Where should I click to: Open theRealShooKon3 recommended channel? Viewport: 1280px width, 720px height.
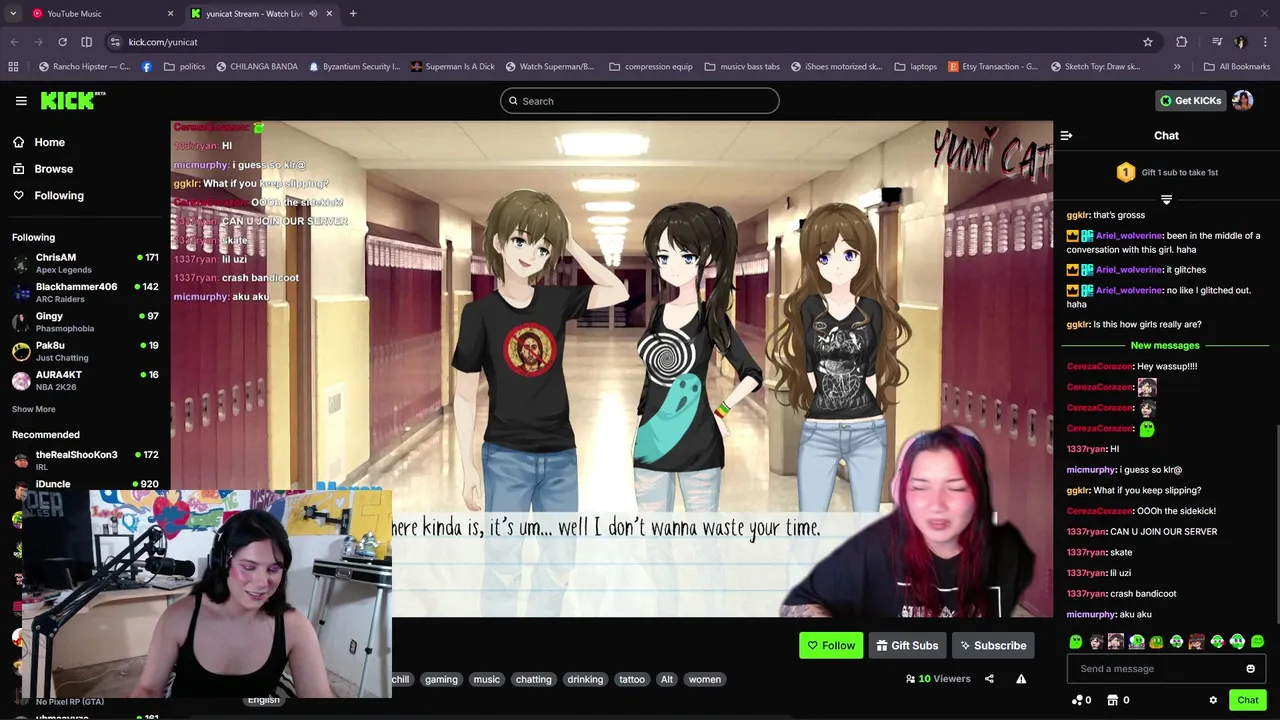click(85, 460)
